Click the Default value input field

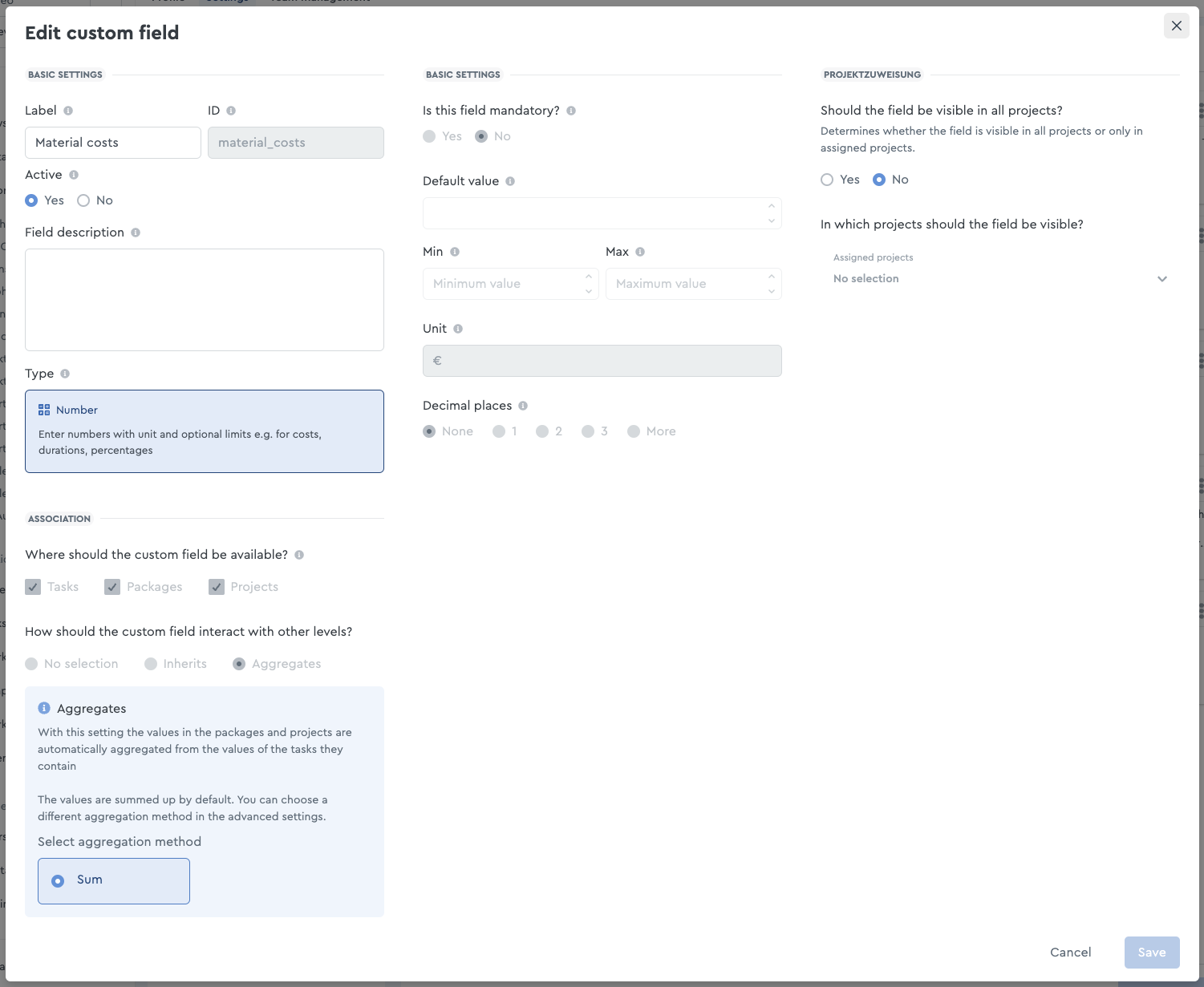point(602,213)
